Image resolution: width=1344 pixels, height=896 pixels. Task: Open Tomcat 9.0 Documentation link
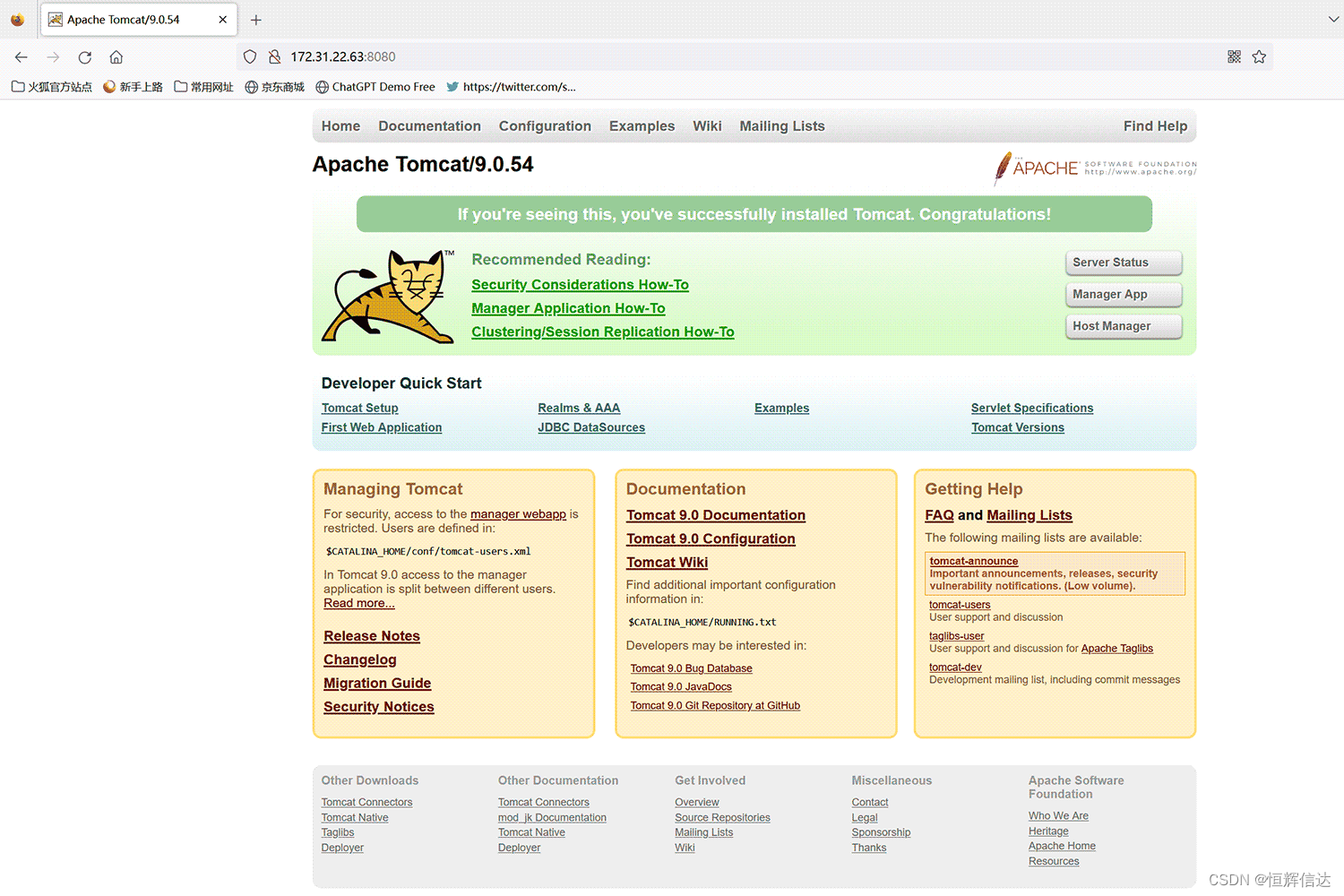point(716,515)
